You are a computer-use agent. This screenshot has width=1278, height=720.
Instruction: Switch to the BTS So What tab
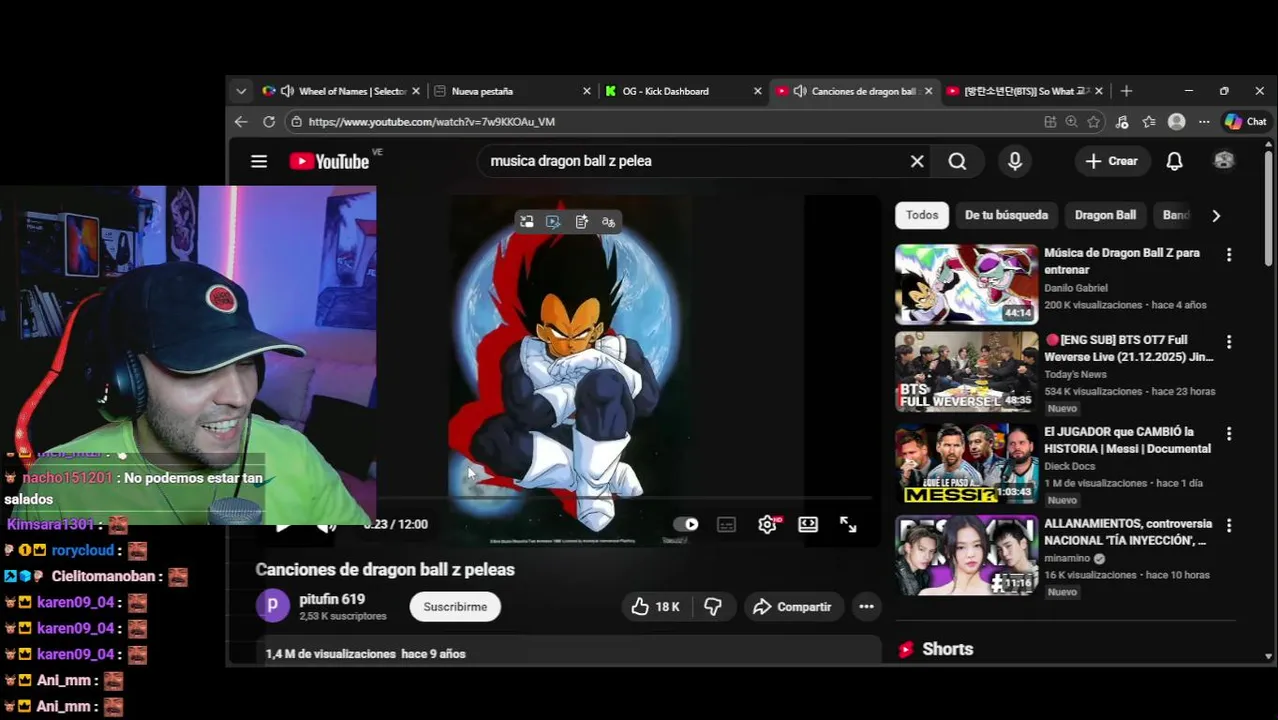click(1024, 91)
